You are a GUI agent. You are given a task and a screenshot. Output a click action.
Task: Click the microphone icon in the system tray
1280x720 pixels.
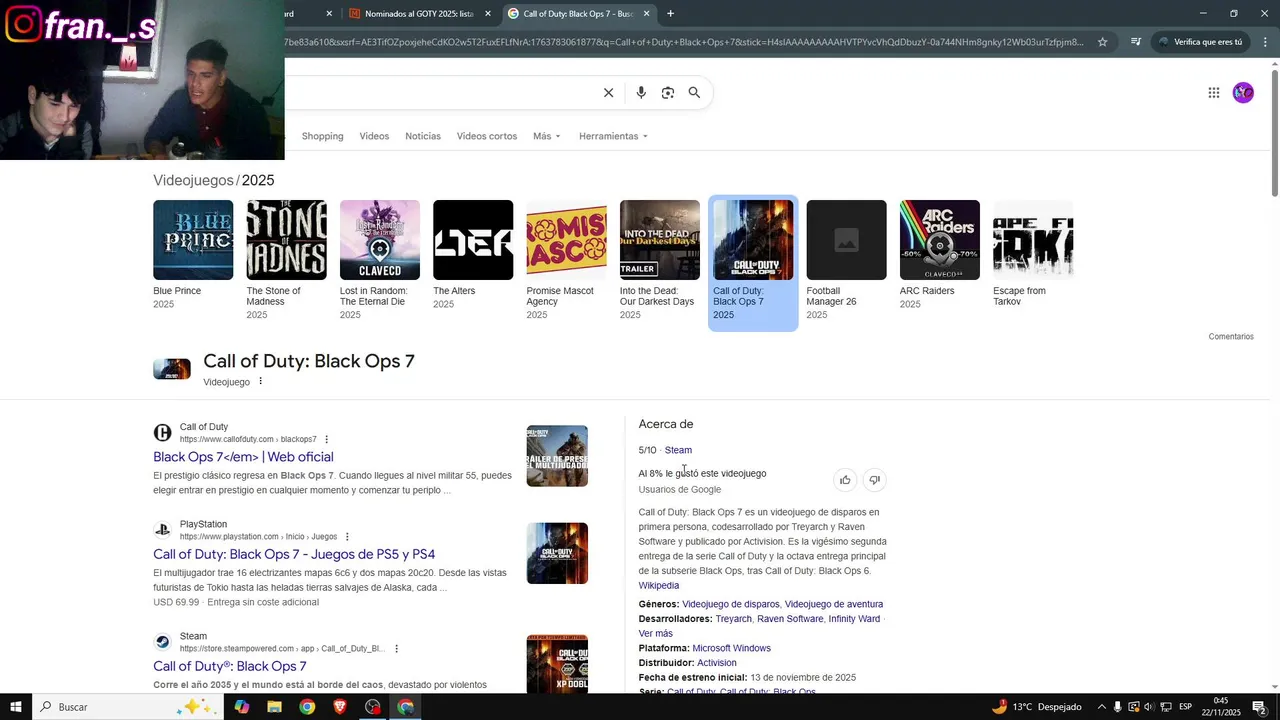(x=1117, y=707)
